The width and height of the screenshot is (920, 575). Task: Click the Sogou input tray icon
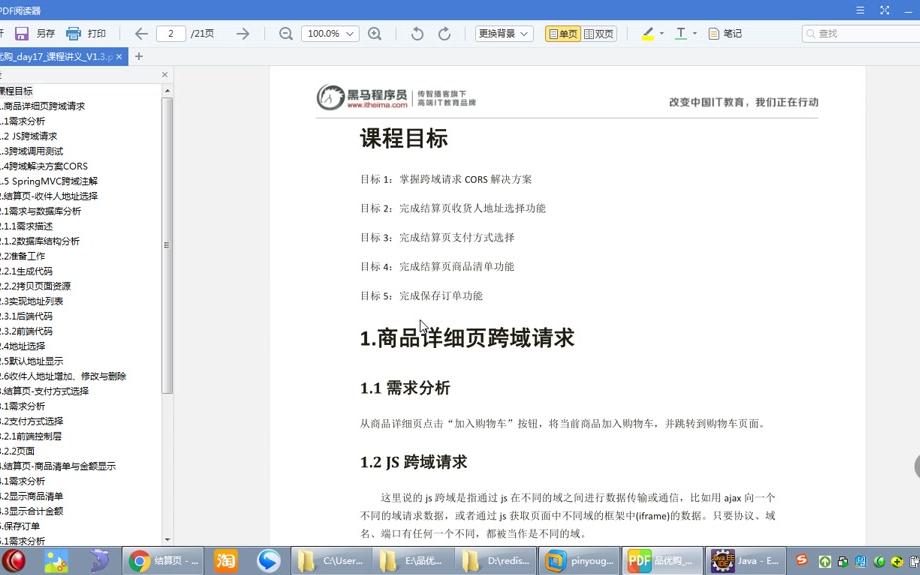801,560
